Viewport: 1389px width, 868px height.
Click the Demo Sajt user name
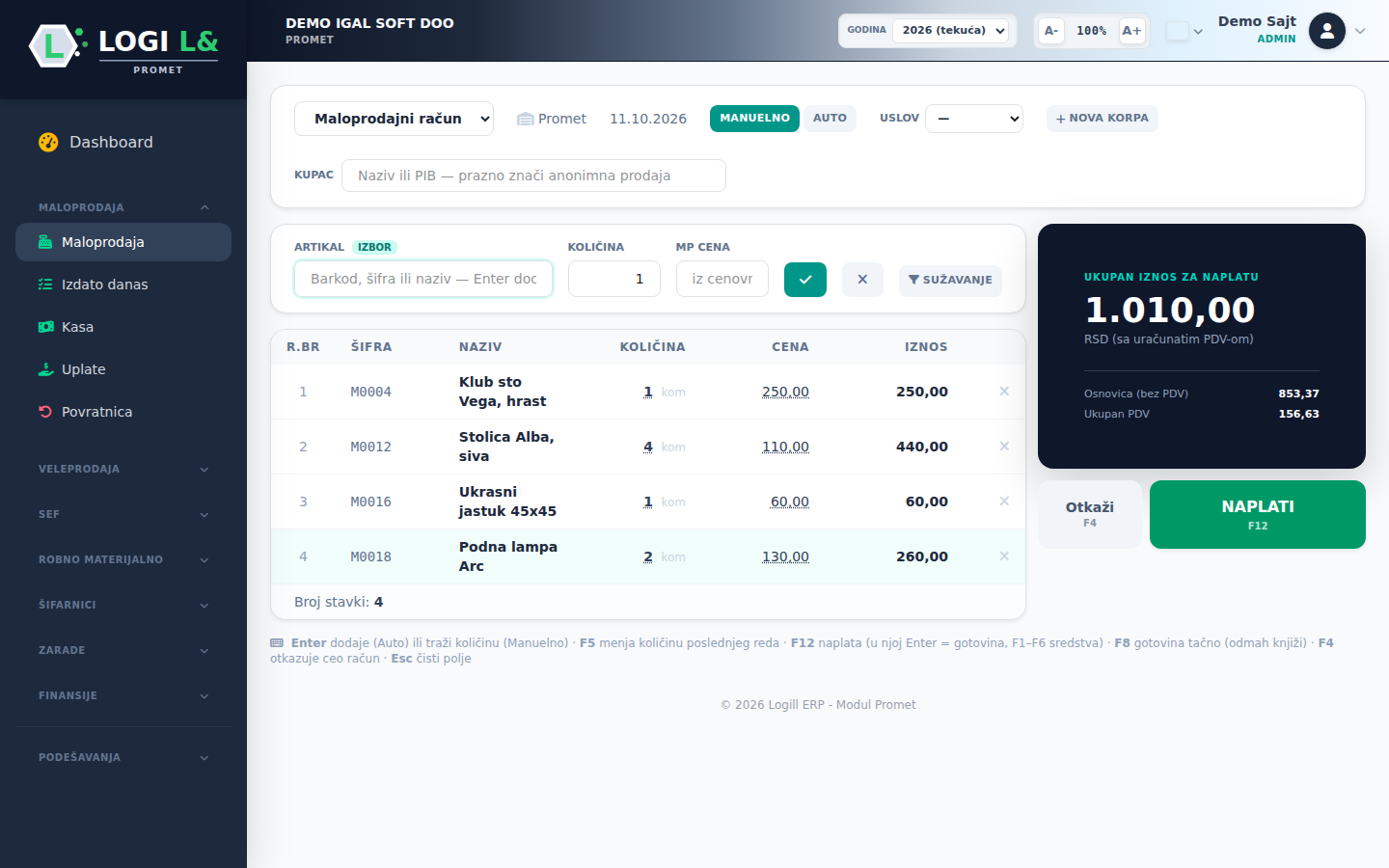[1257, 21]
